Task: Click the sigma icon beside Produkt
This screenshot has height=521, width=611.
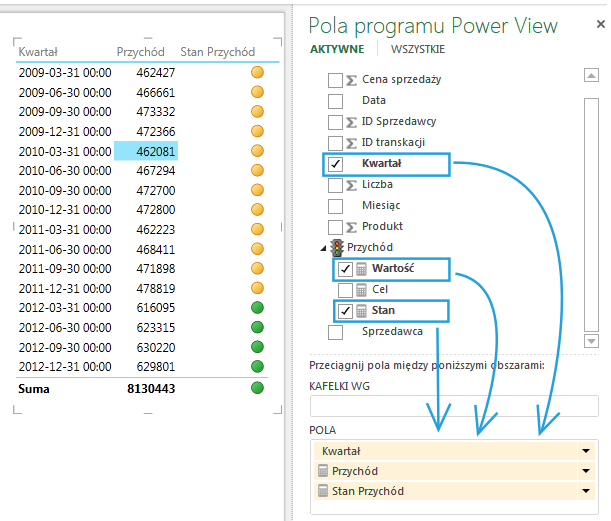Action: (x=352, y=227)
